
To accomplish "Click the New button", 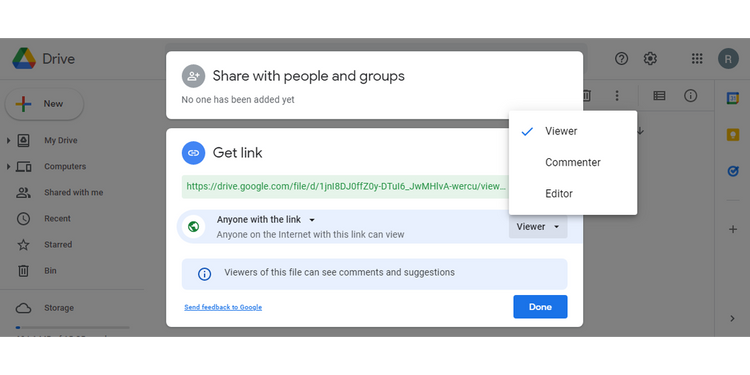I will [44, 104].
